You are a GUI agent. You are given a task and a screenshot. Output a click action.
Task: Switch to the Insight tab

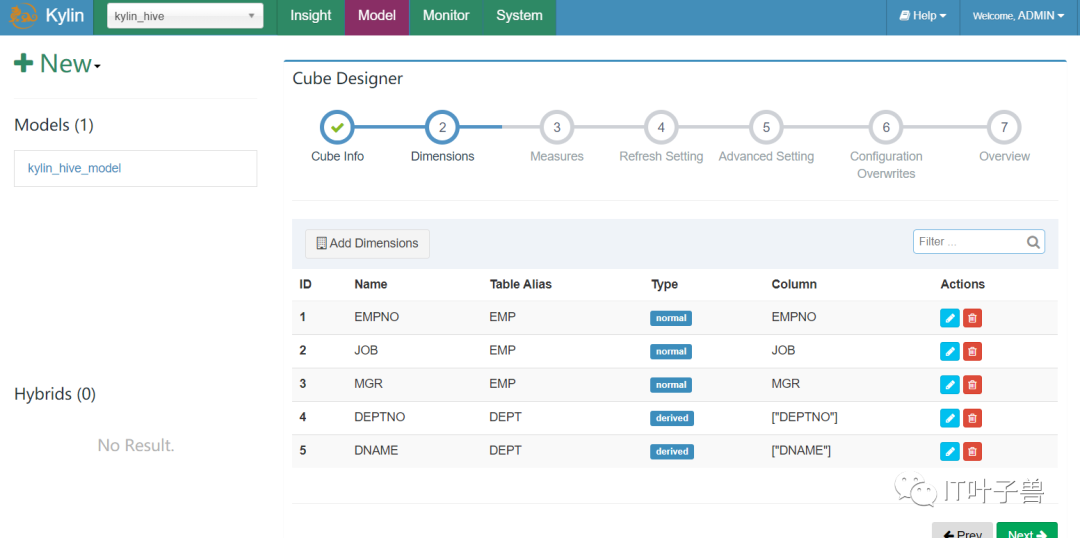[311, 16]
